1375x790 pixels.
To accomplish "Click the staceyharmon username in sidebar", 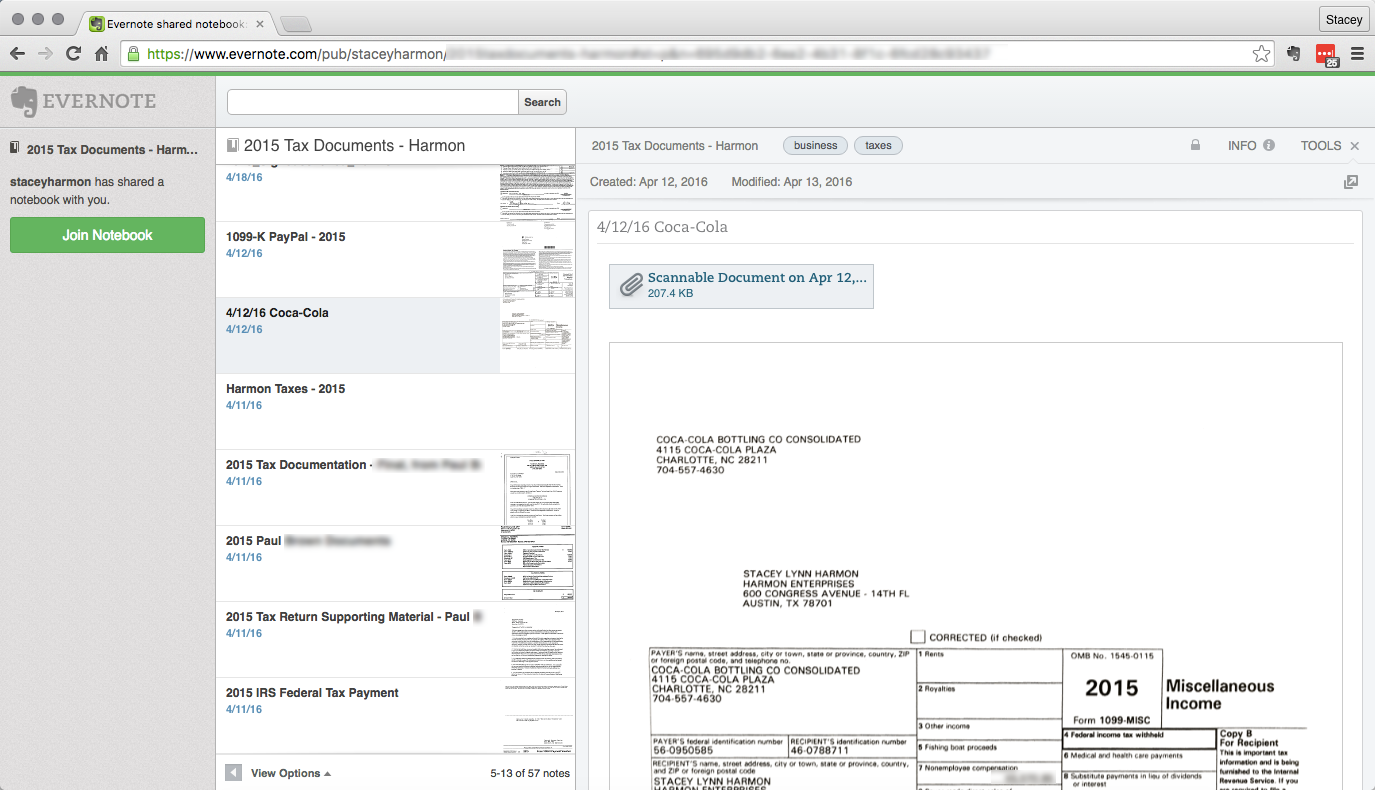I will click(50, 182).
